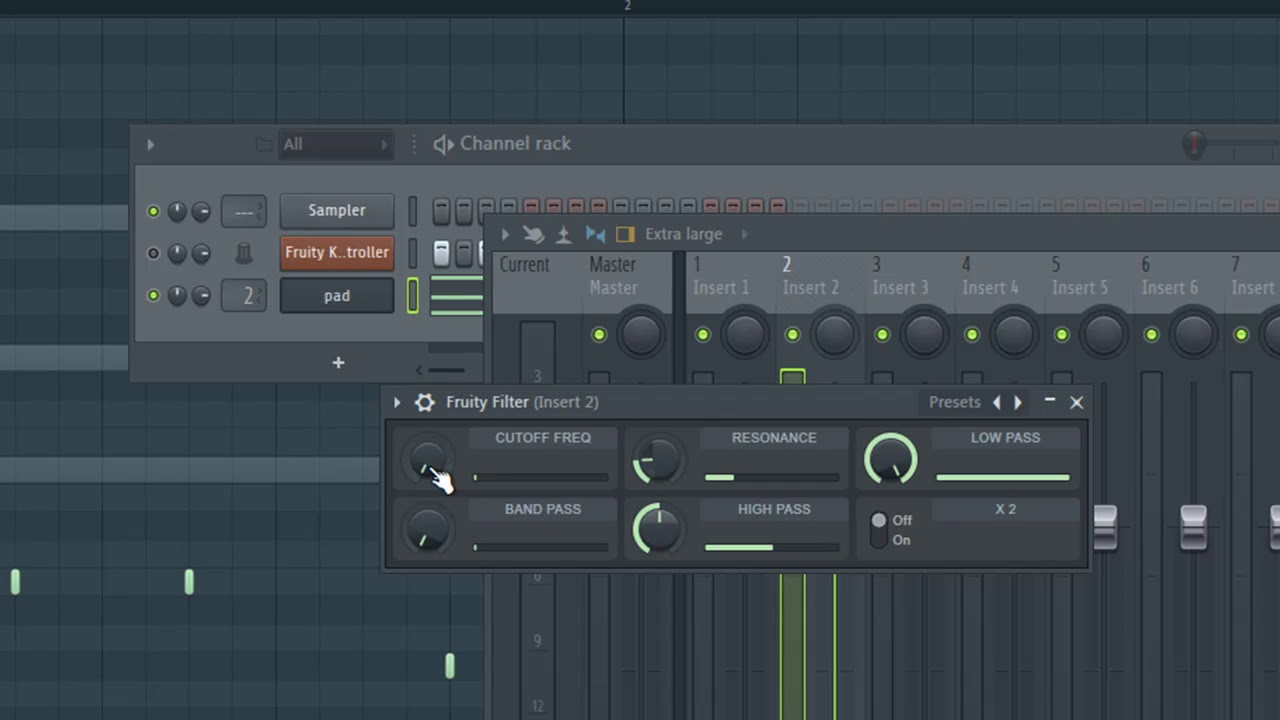Screen dimensions: 1280x720
Task: Select the Master mixer track
Action: 613,276
